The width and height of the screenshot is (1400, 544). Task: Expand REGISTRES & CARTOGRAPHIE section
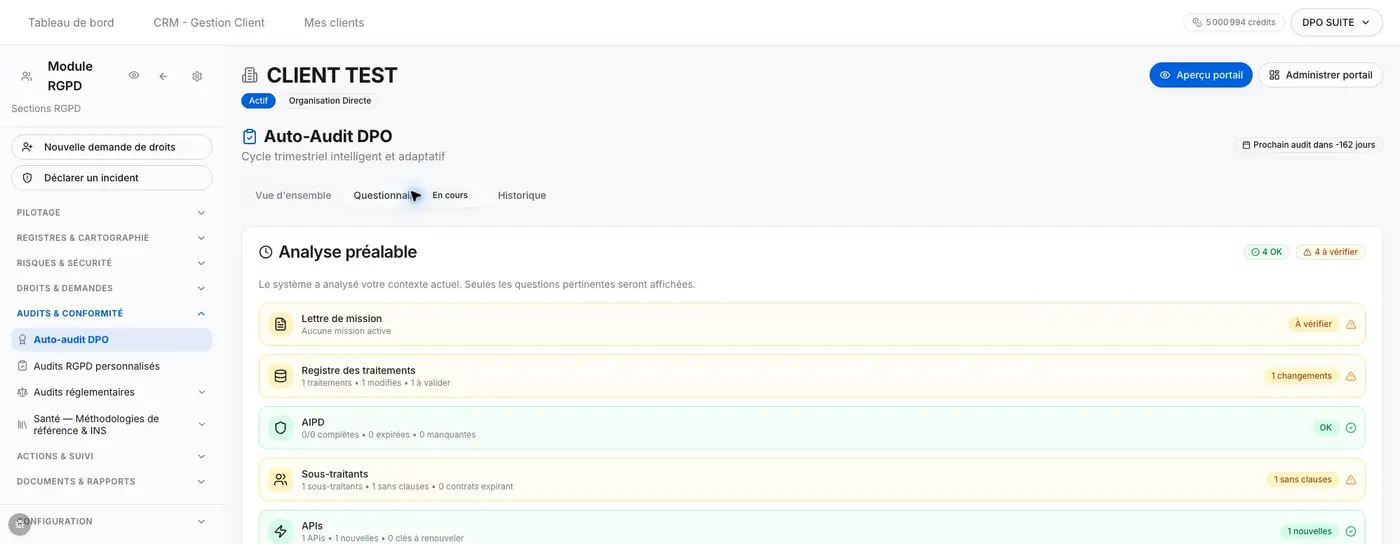111,238
